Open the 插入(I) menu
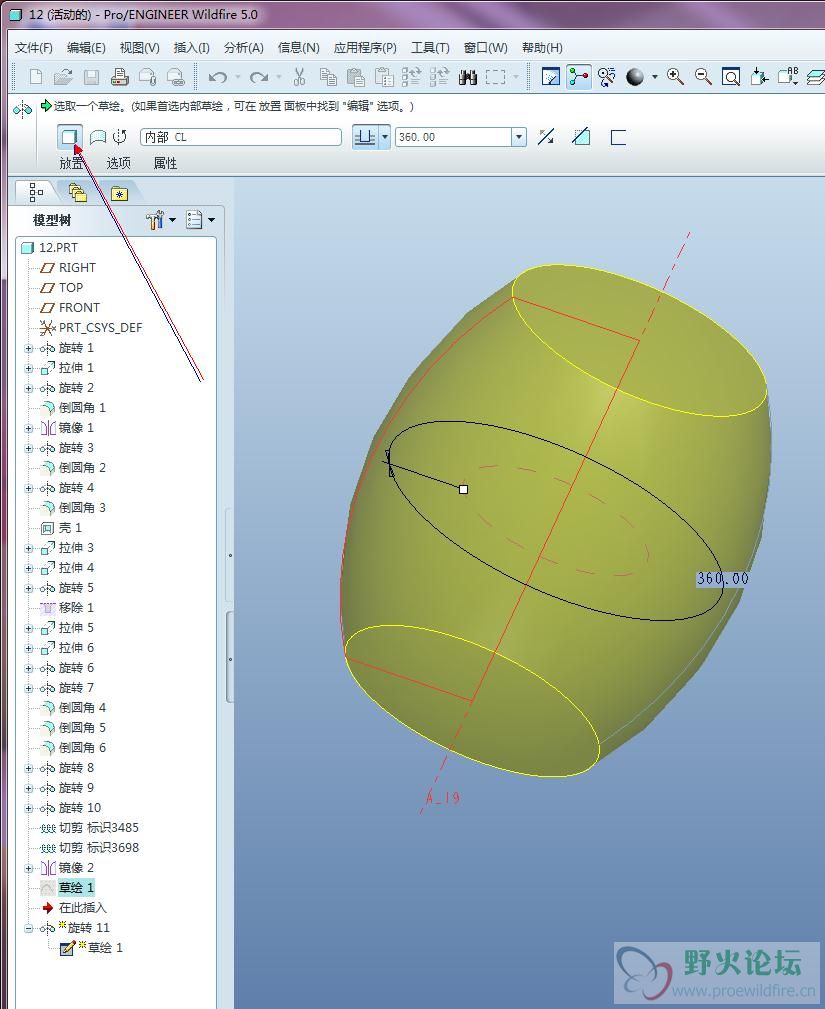Screen dimensions: 825x1009 [x=191, y=48]
